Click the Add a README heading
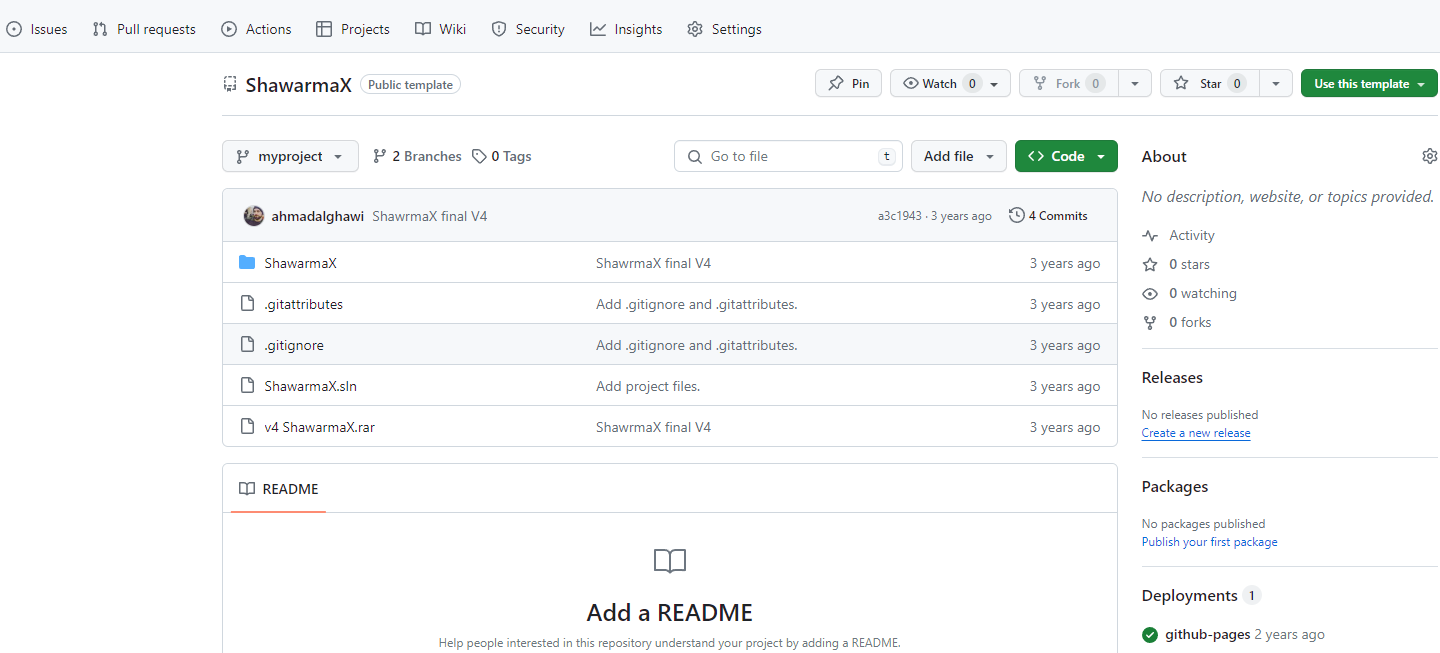 click(670, 612)
